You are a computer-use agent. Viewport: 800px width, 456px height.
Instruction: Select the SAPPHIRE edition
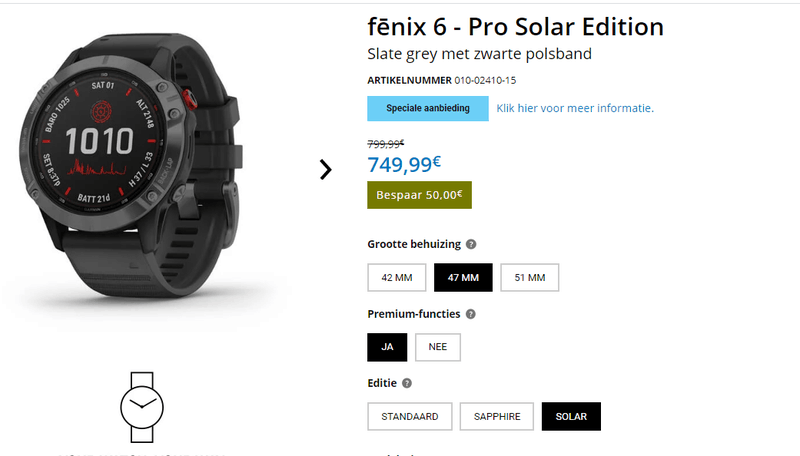[497, 416]
